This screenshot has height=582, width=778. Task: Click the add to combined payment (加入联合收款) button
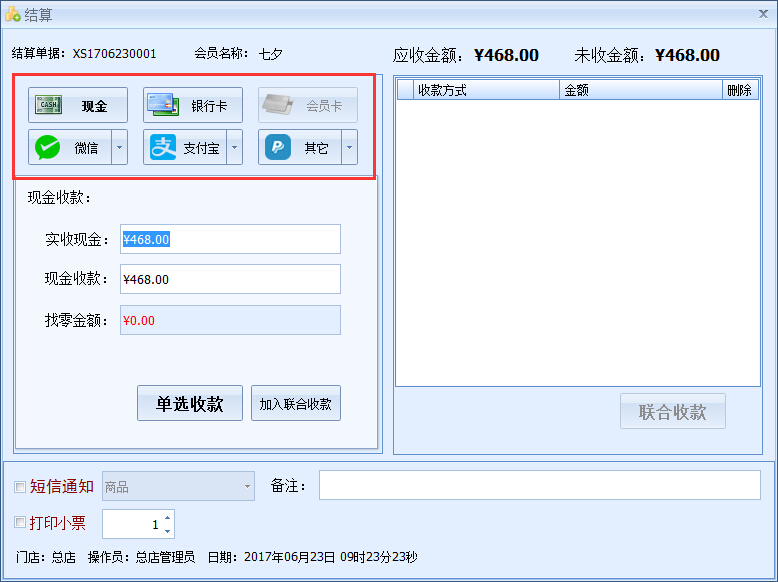(x=295, y=404)
